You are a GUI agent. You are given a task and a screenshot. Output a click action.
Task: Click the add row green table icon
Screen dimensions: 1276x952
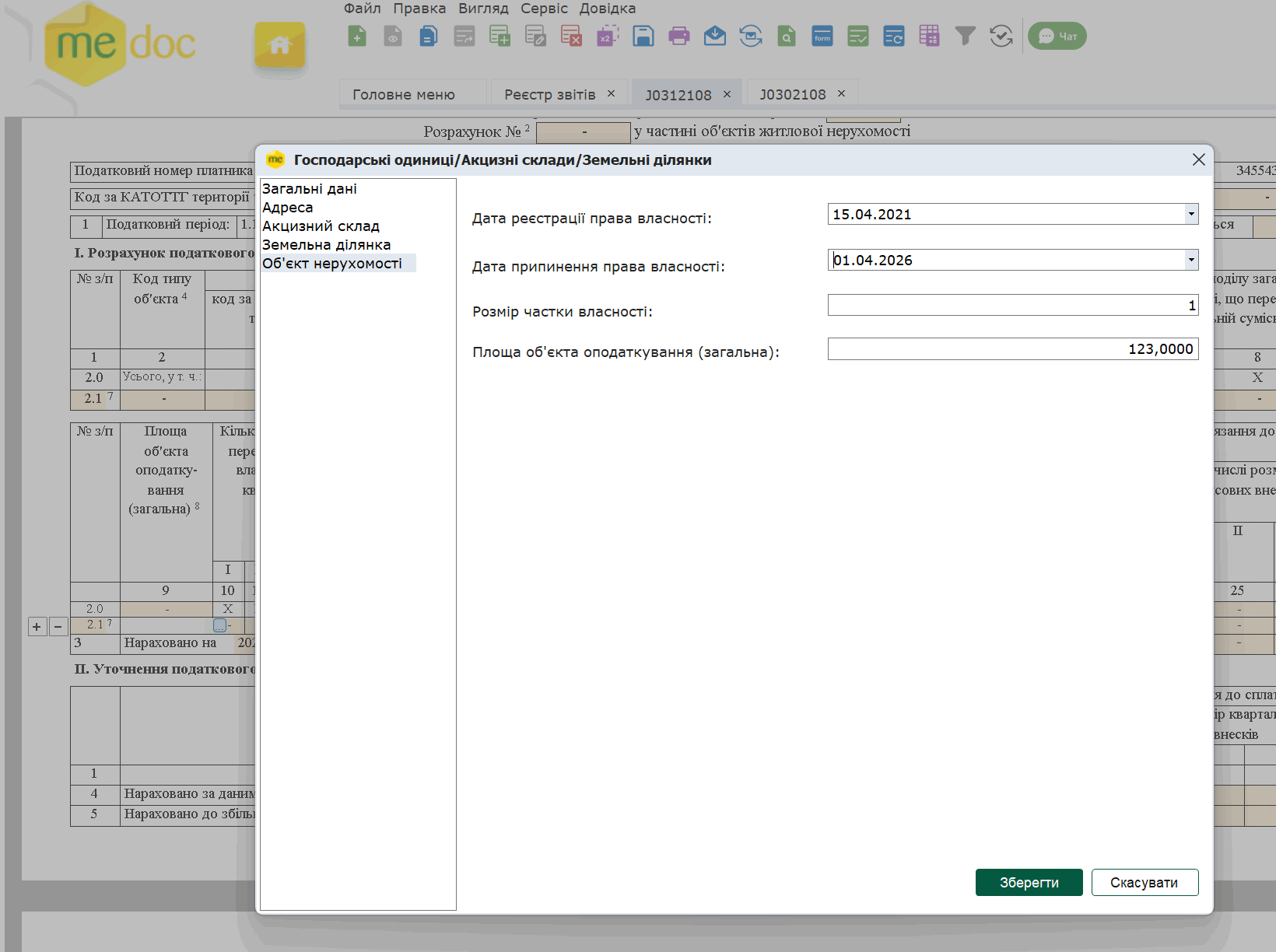click(500, 36)
